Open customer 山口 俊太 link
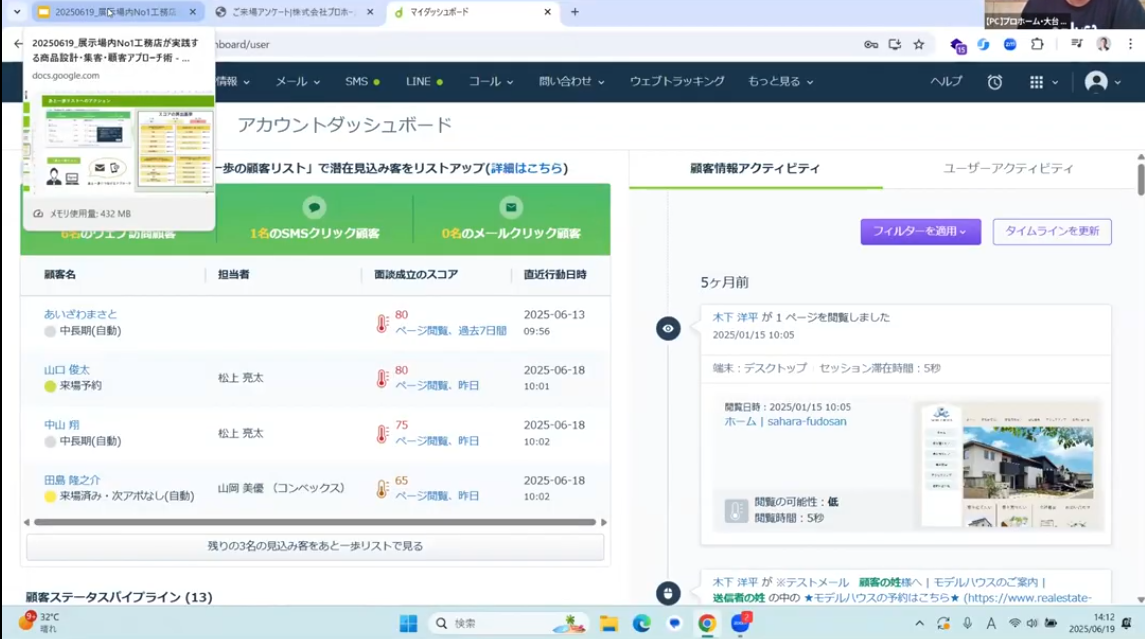The image size is (1145, 639). 66,370
